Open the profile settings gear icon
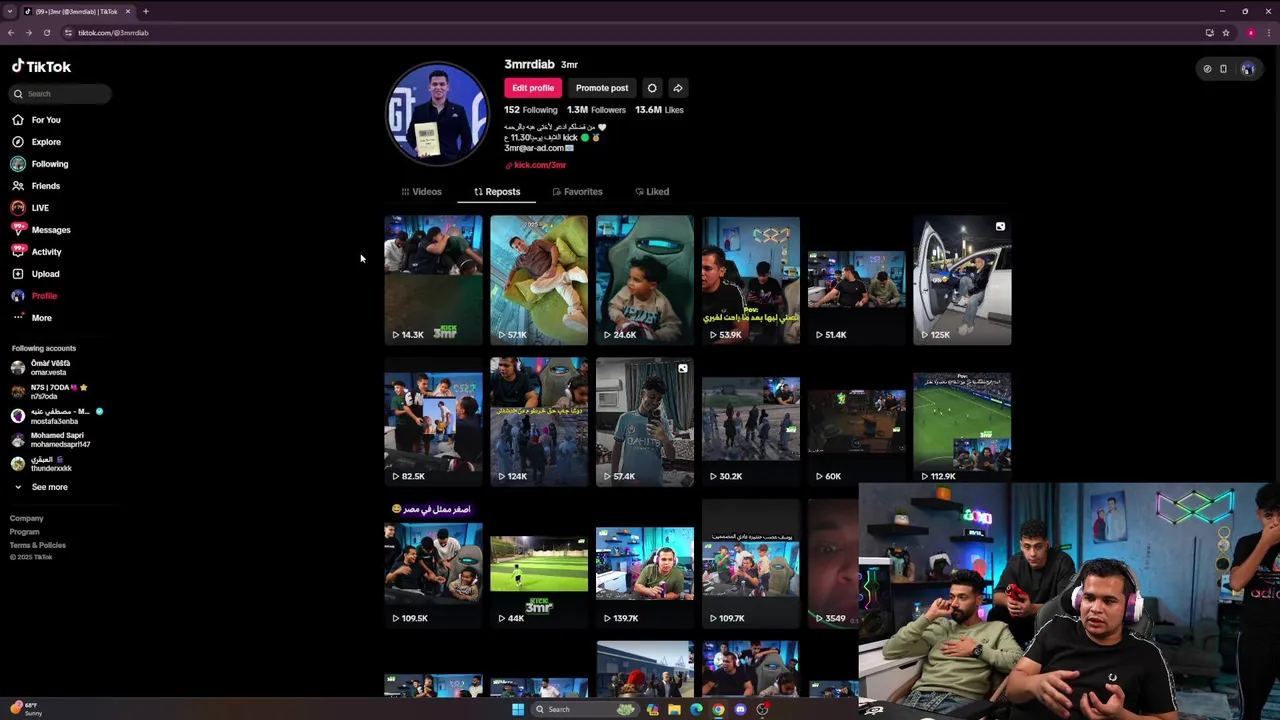The image size is (1280, 720). [x=652, y=88]
